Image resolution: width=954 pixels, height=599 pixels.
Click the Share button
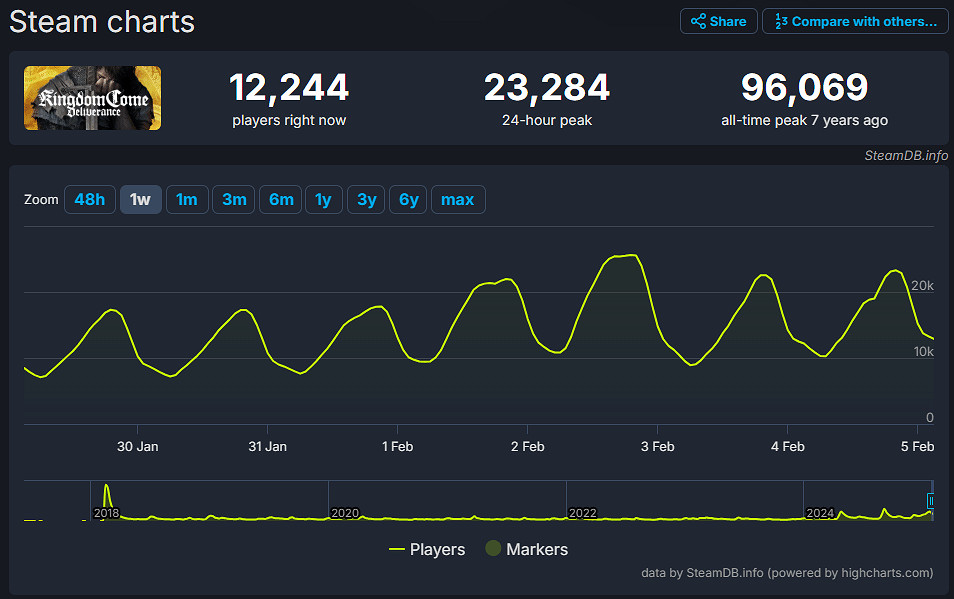click(718, 21)
